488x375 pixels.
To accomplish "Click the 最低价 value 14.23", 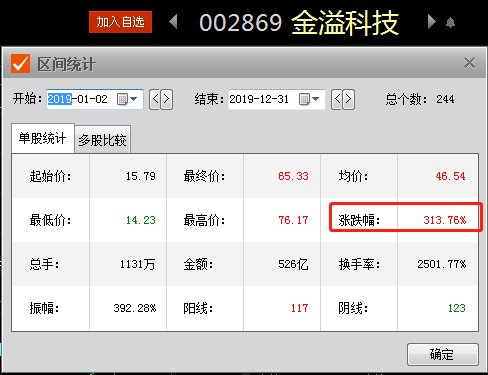I will point(141,220).
